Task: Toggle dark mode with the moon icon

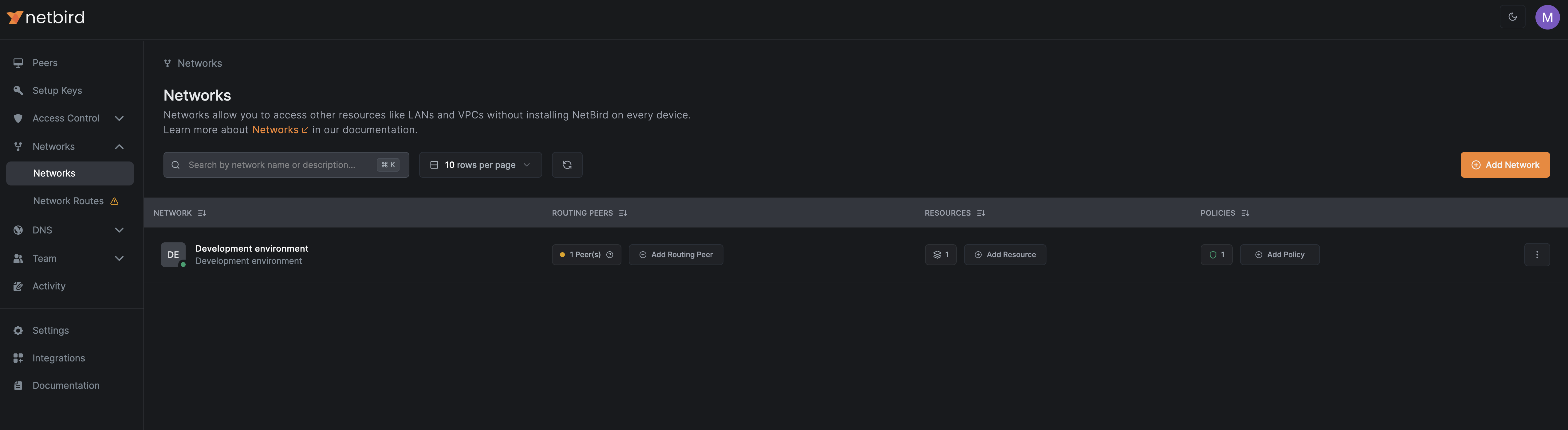Action: (x=1512, y=17)
